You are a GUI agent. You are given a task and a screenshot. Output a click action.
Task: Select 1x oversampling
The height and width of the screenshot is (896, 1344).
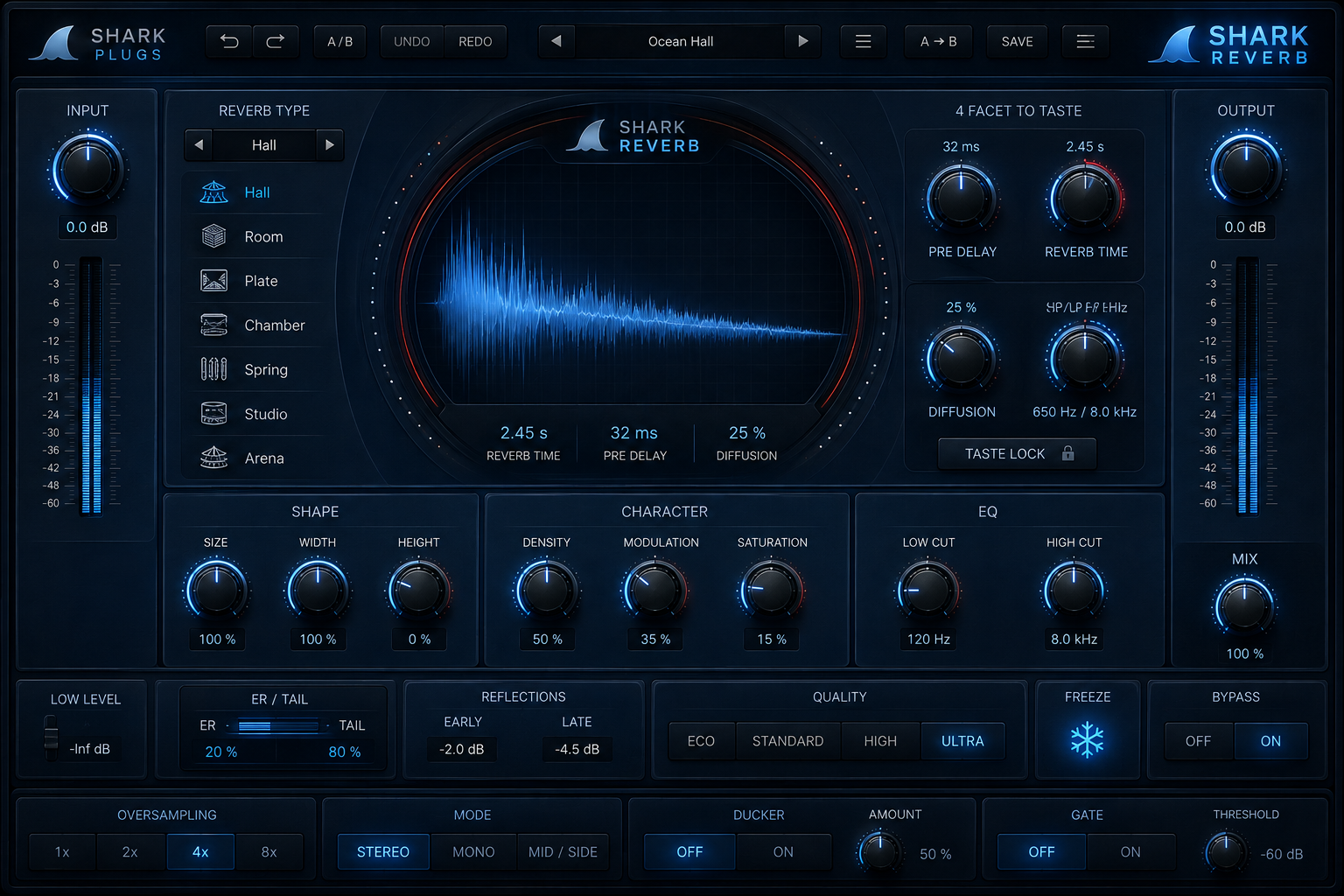[62, 852]
